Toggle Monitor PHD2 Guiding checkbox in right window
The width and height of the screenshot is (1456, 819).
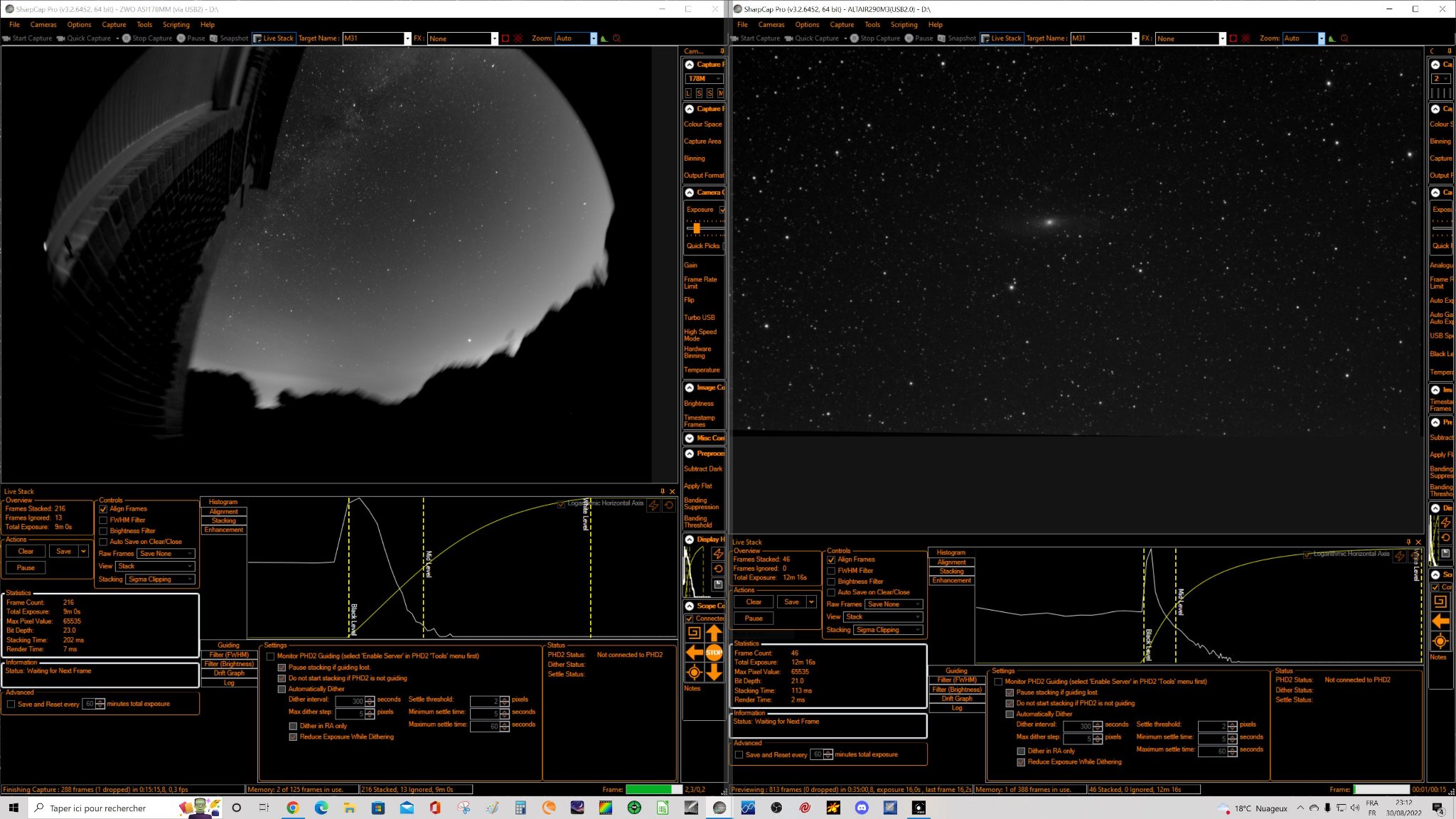998,682
